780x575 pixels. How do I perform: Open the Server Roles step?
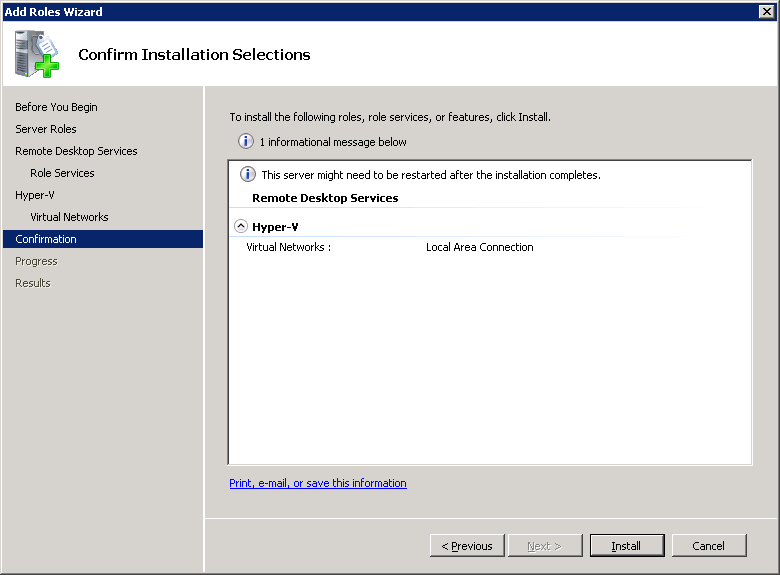click(x=46, y=129)
